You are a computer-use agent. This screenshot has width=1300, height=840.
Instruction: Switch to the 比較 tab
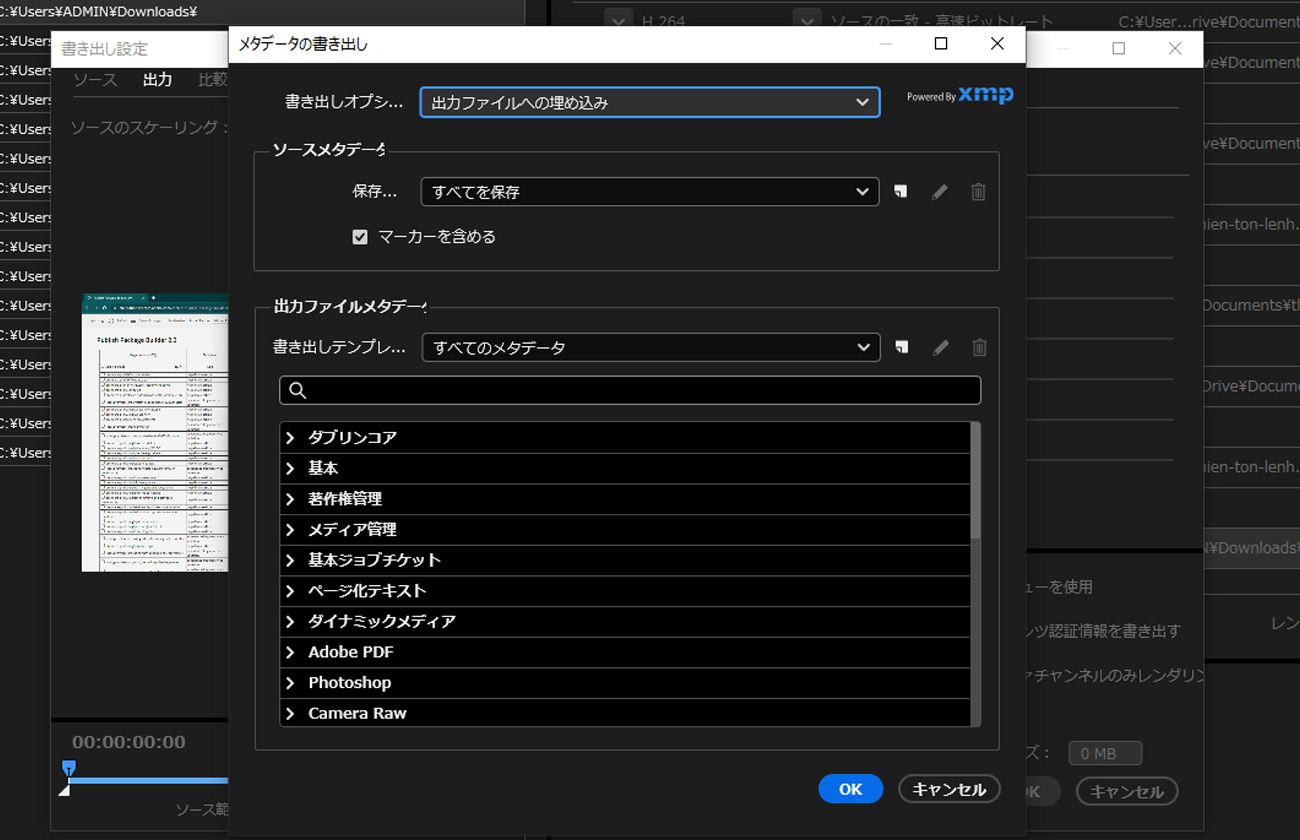pos(212,80)
